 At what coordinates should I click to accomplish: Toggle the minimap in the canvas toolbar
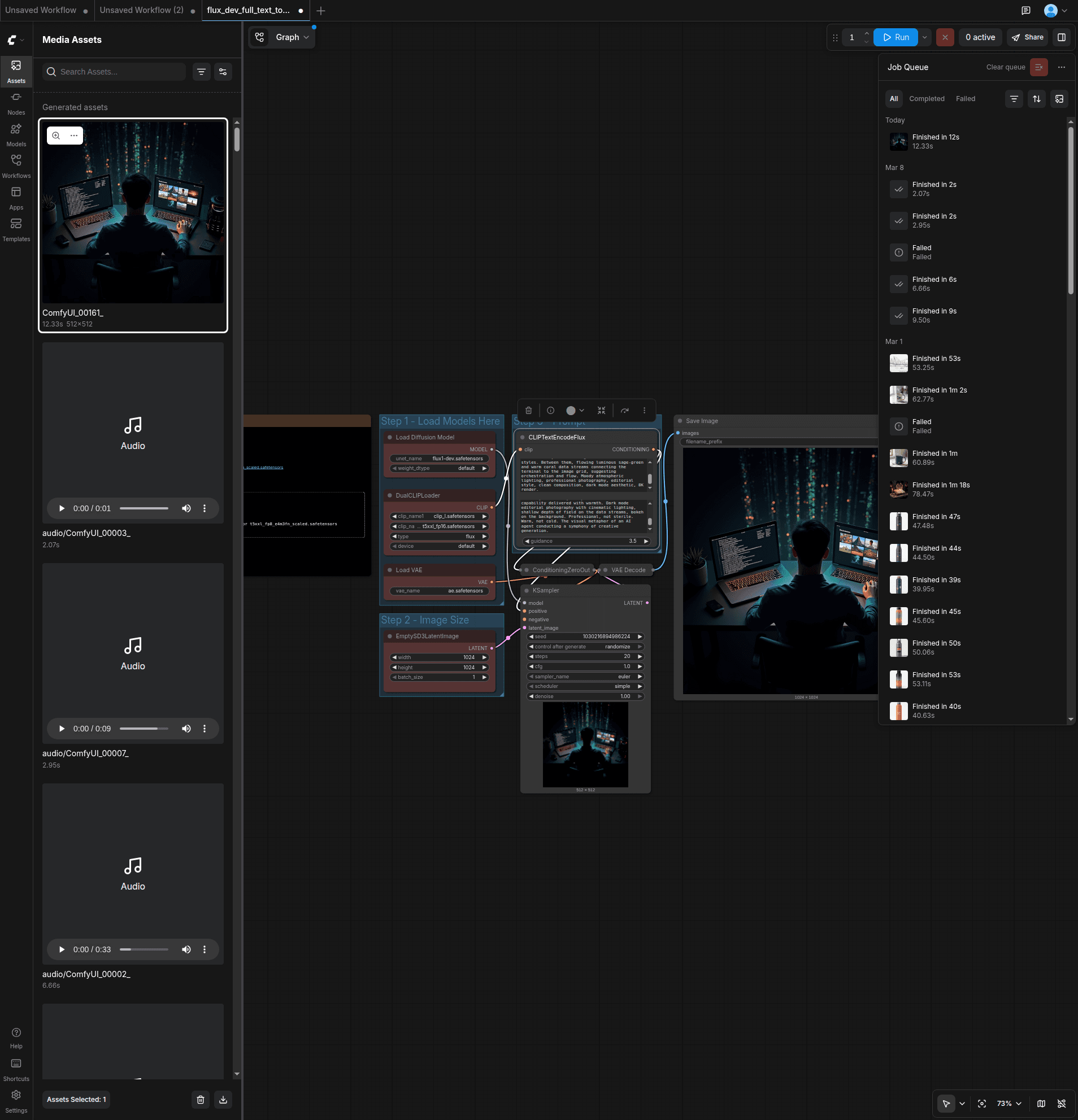click(x=1040, y=1104)
